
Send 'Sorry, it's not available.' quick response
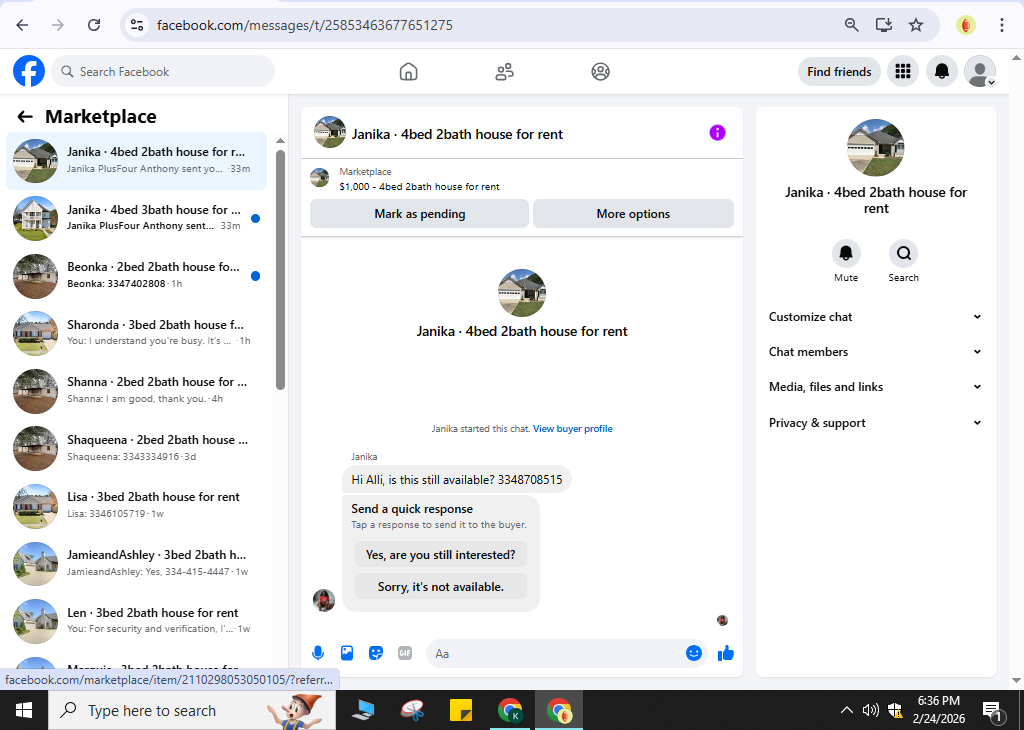point(441,586)
